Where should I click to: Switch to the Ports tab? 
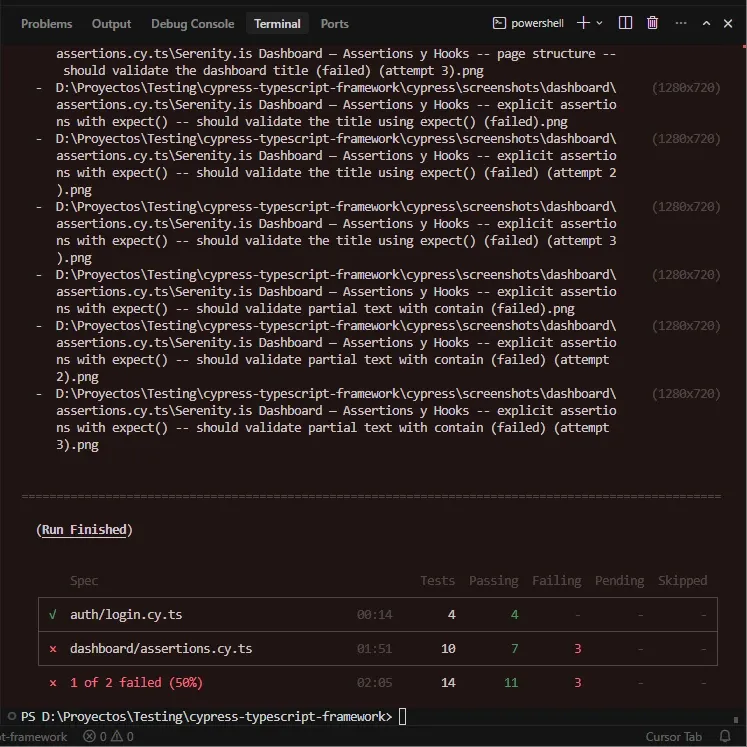334,23
